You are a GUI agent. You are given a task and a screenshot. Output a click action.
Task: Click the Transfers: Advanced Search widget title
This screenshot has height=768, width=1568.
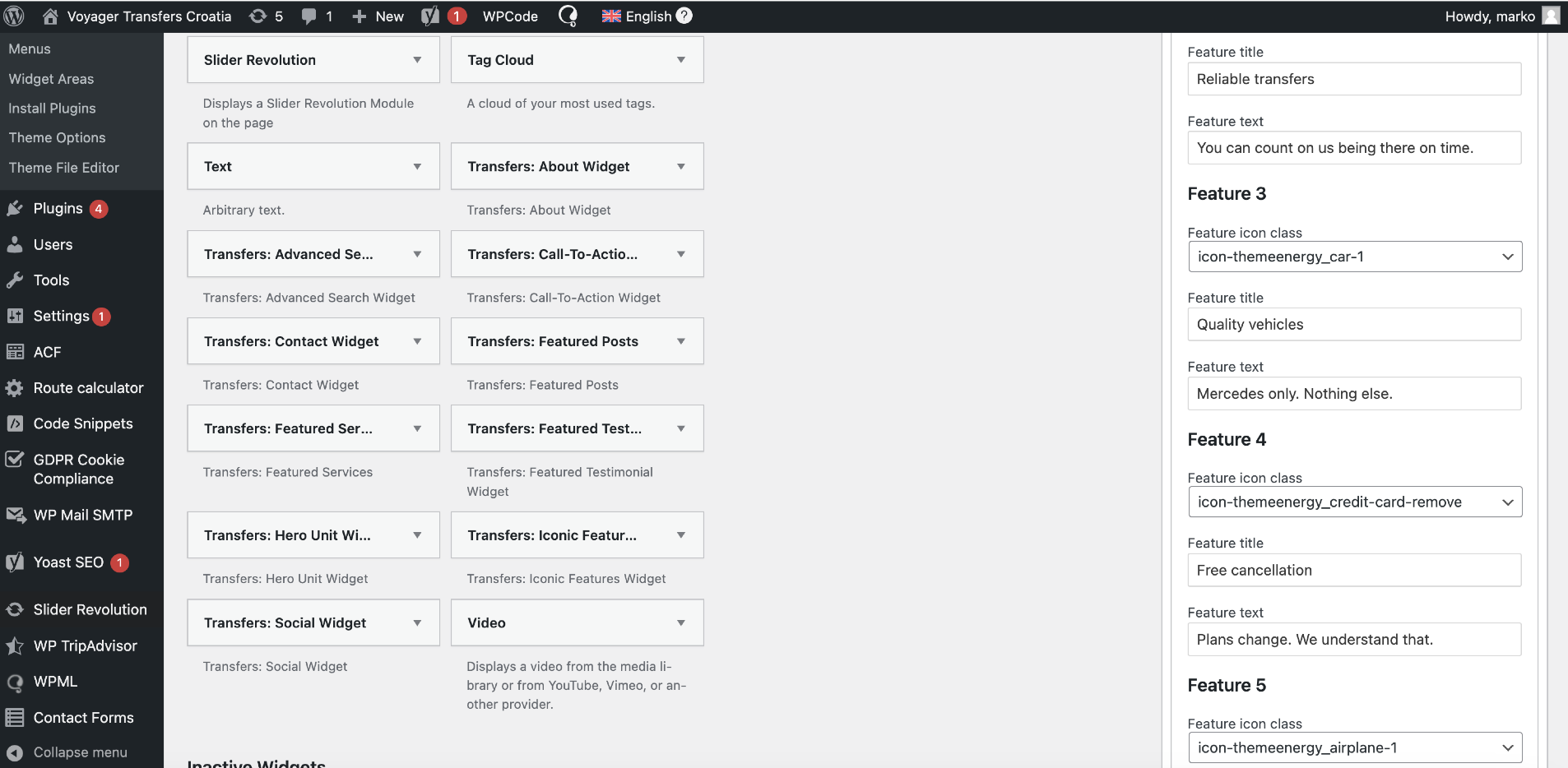[288, 254]
